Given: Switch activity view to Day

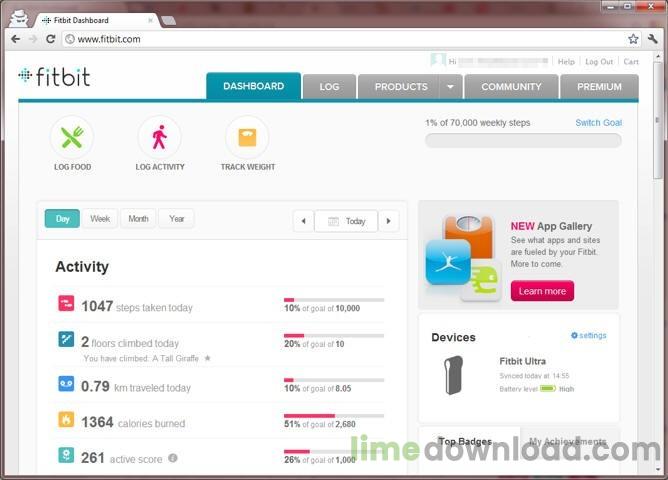Looking at the screenshot, I should click(x=62, y=219).
